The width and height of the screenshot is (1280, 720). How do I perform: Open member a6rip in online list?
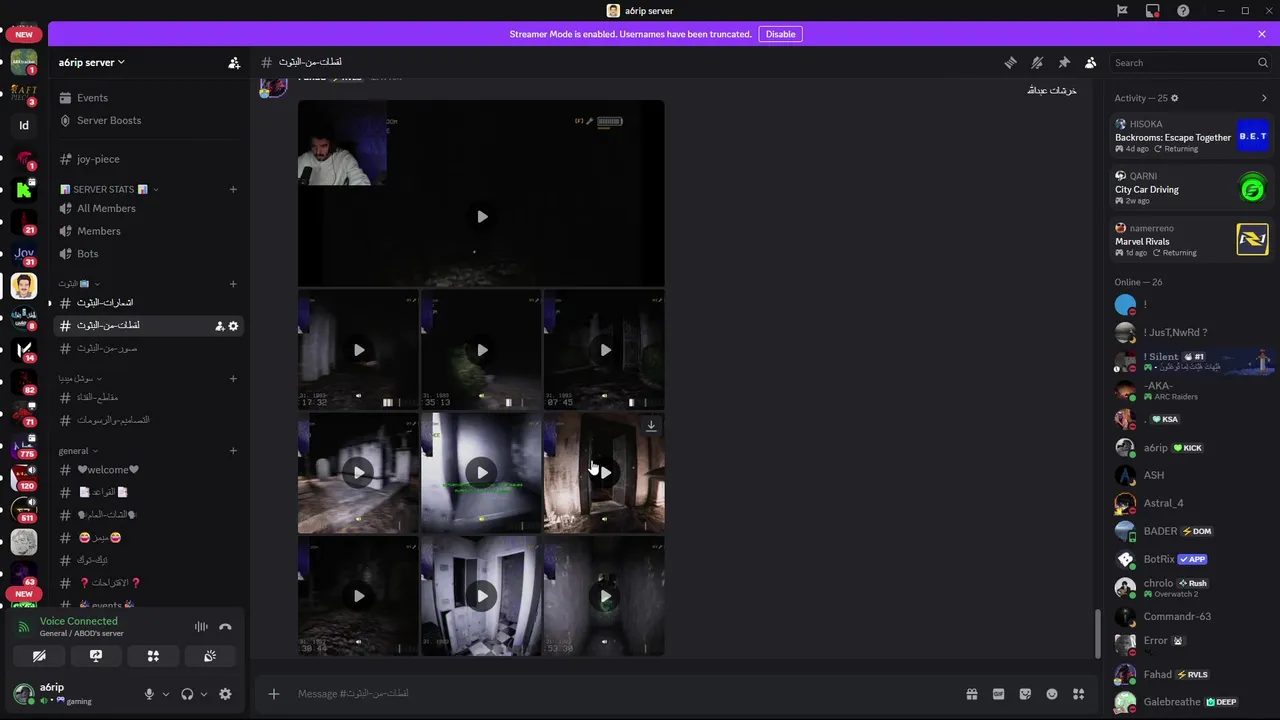tap(1192, 448)
